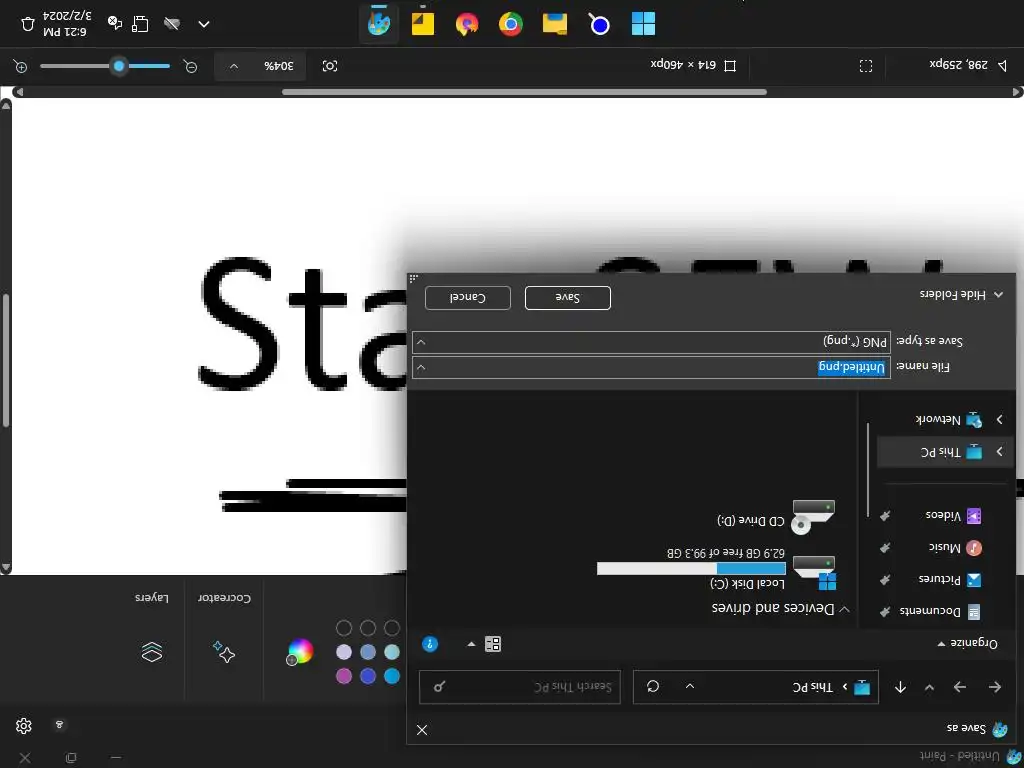Launch the Cocreator tool in Paint

[224, 633]
